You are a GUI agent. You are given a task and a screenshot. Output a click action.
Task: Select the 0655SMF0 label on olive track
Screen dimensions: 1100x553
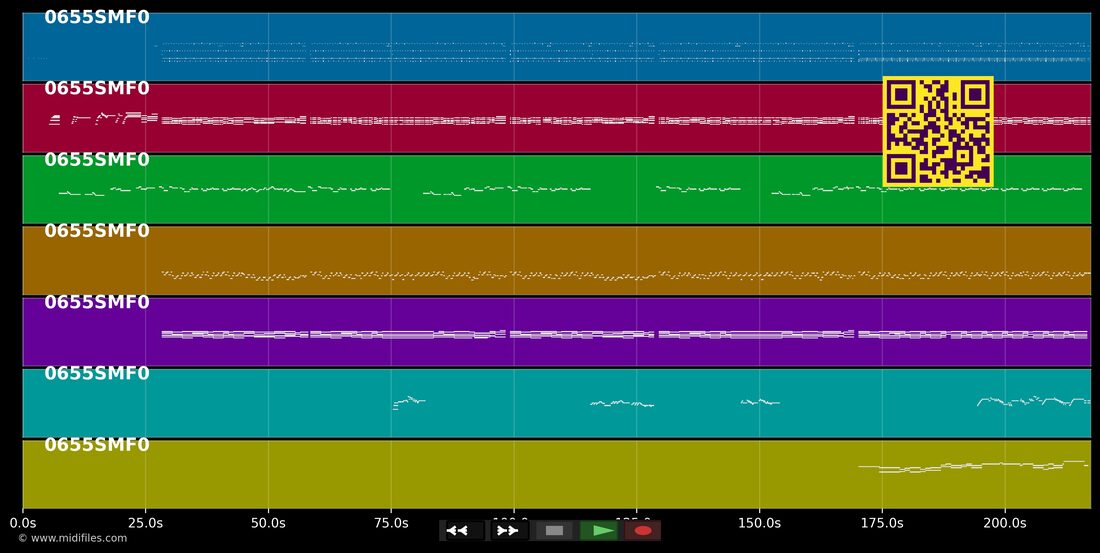tap(97, 445)
